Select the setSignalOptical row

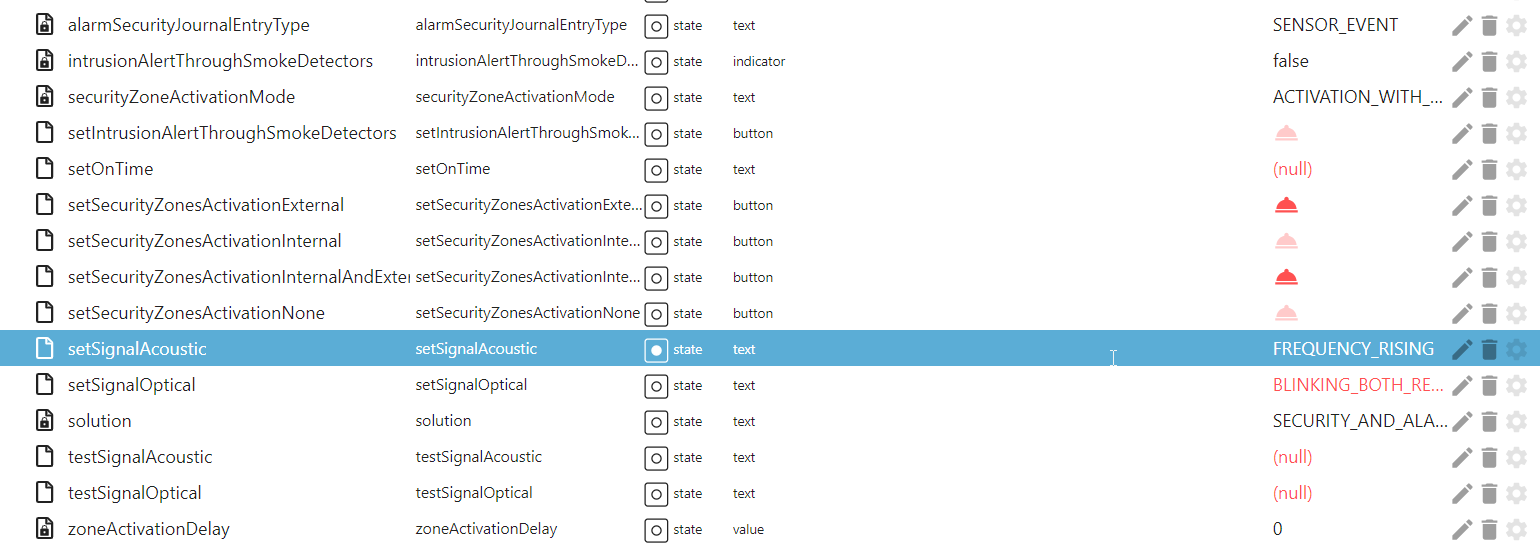(x=770, y=385)
